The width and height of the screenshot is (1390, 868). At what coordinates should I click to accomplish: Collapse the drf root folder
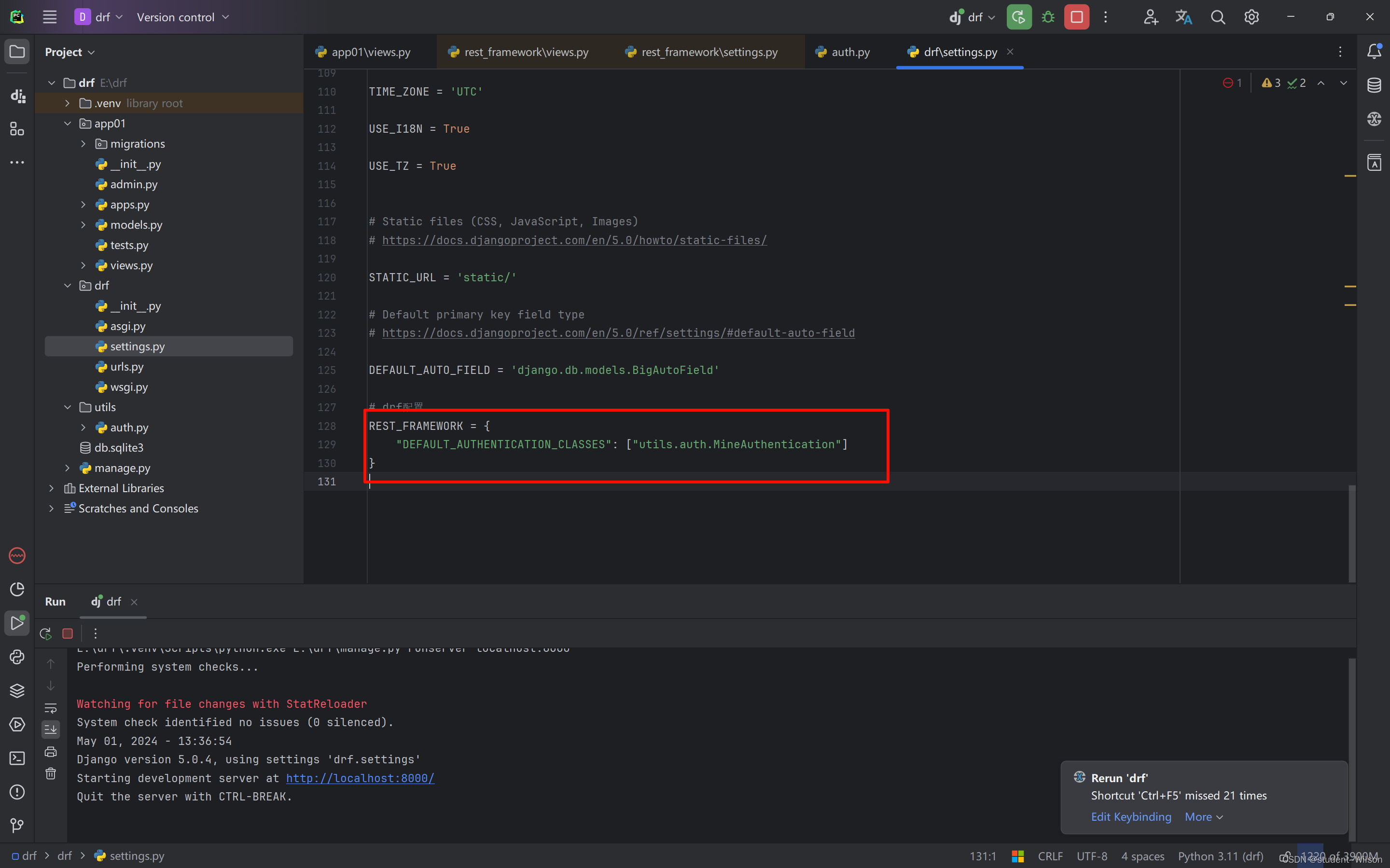click(x=52, y=83)
